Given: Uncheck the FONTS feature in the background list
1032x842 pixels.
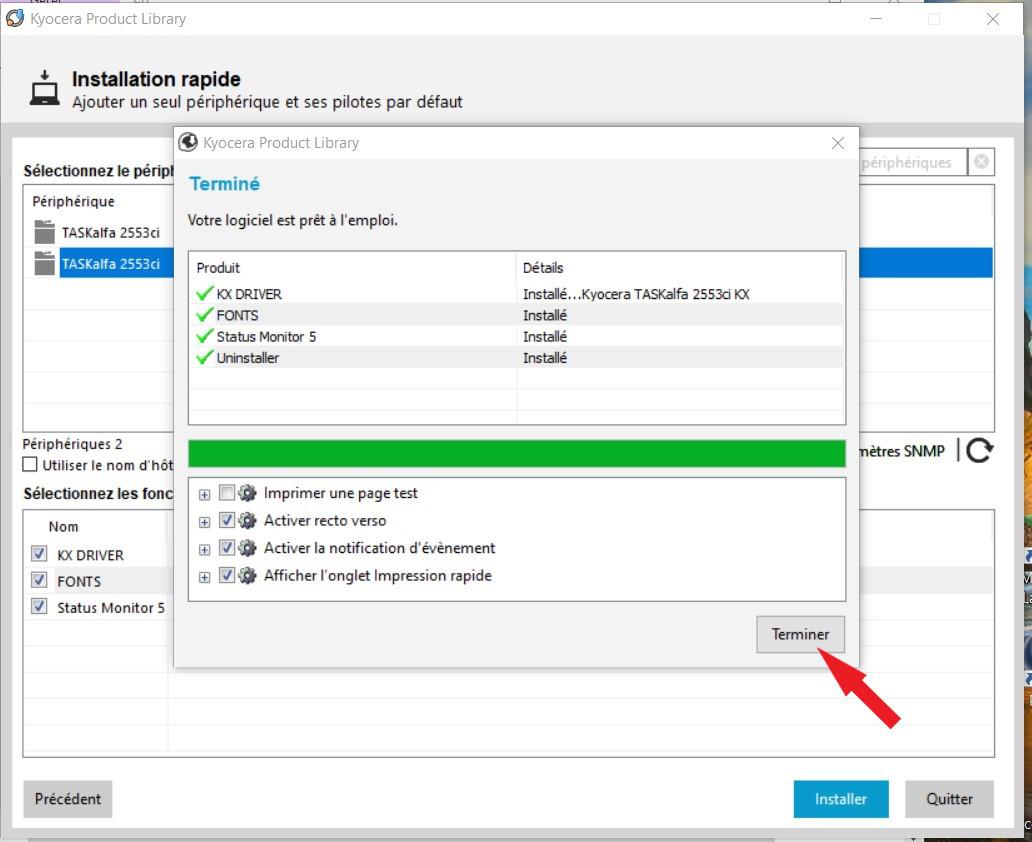Looking at the screenshot, I should click(39, 580).
